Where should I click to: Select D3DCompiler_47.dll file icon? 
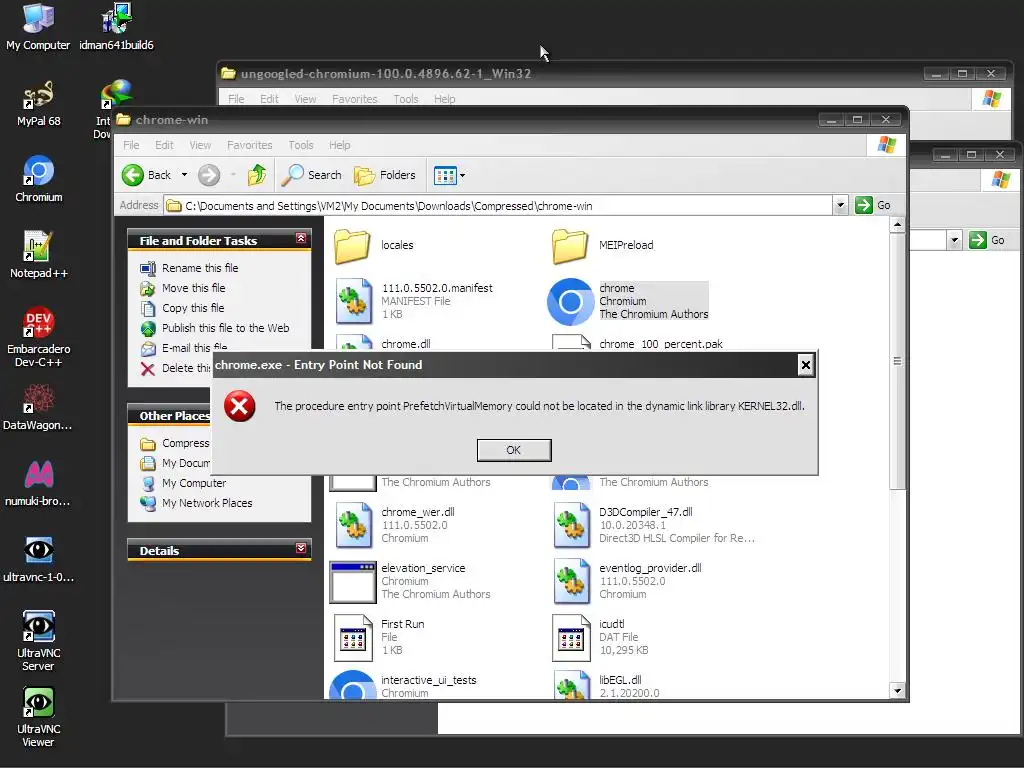571,525
